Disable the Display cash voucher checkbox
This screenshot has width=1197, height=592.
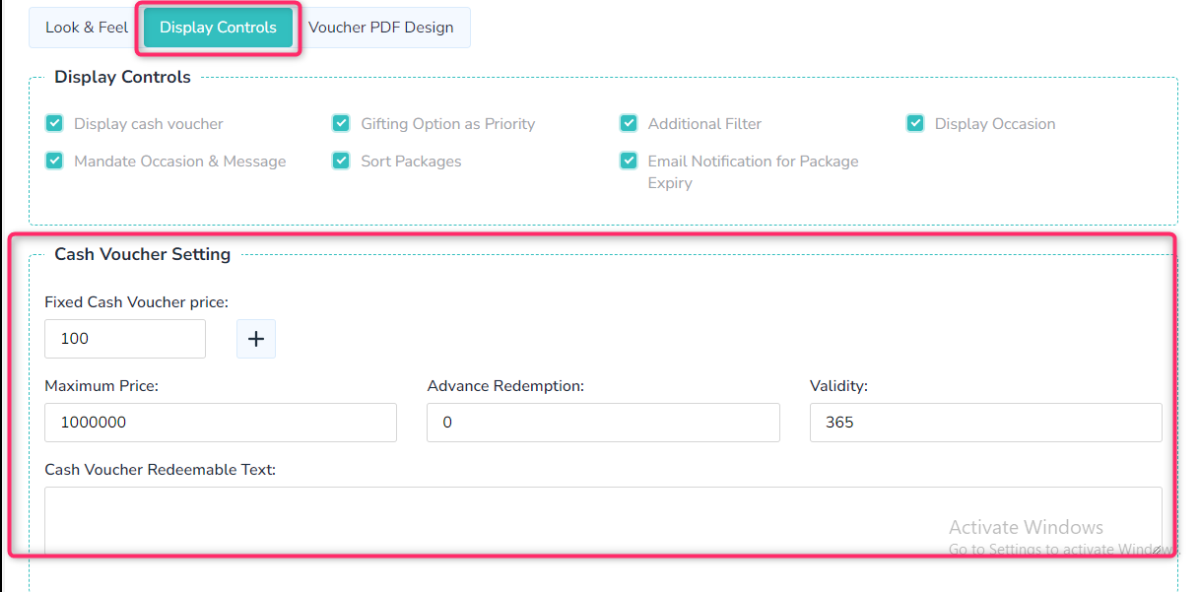pyautogui.click(x=54, y=123)
